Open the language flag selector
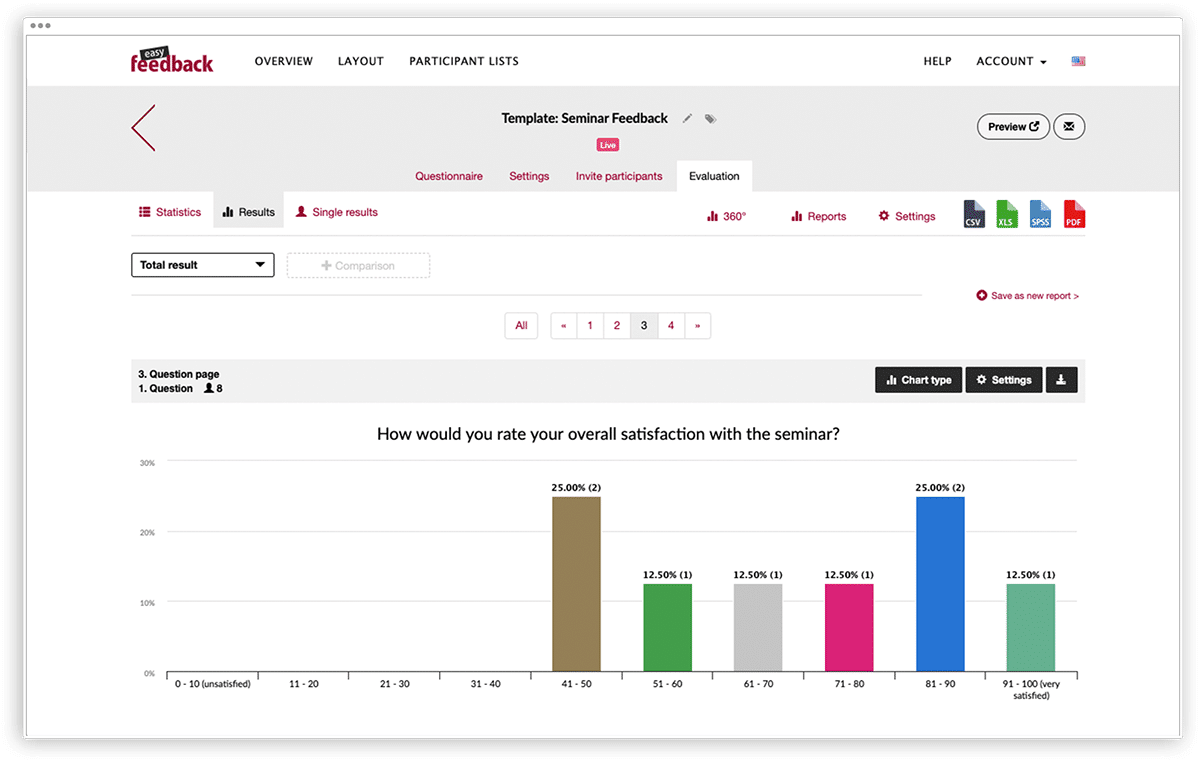The height and width of the screenshot is (761, 1200). [x=1078, y=61]
